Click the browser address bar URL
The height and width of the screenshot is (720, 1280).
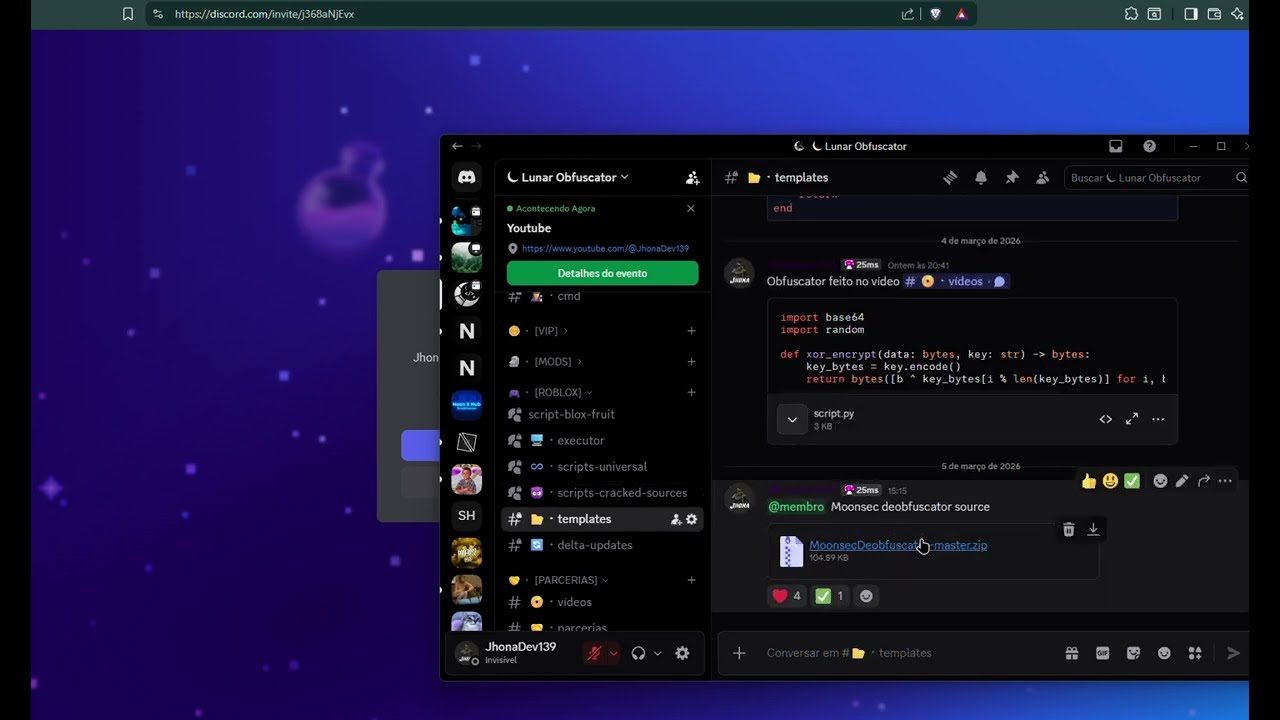[x=264, y=14]
